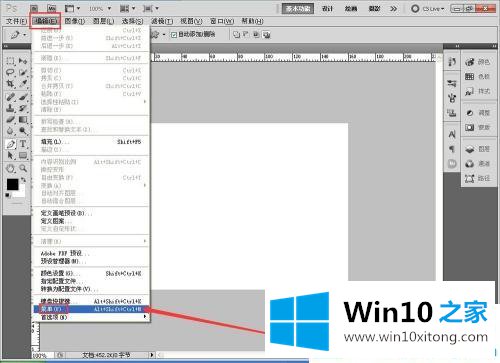Open the status bar info arrow
Viewport: 500px width, 363px height.
tap(152, 355)
